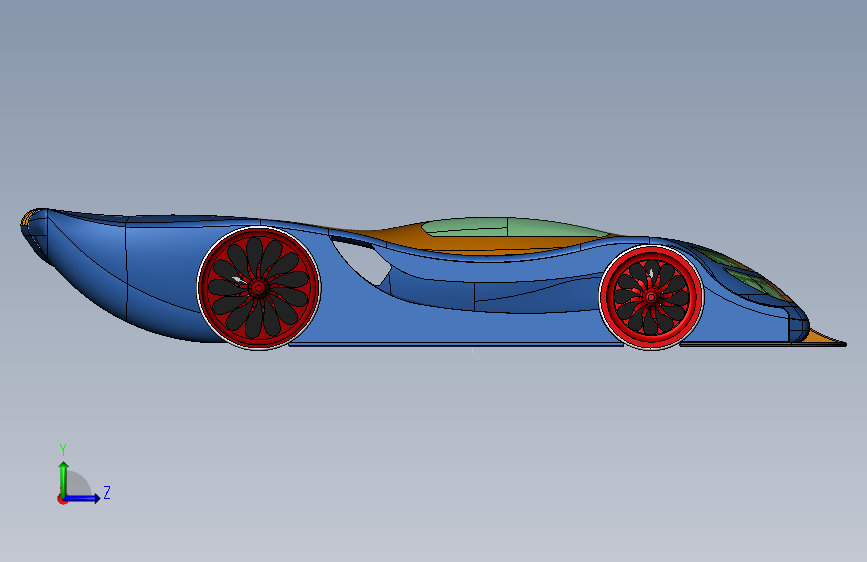The image size is (867, 562).
Task: Click the side air vent opening behind the larger wheel
Action: (362, 261)
